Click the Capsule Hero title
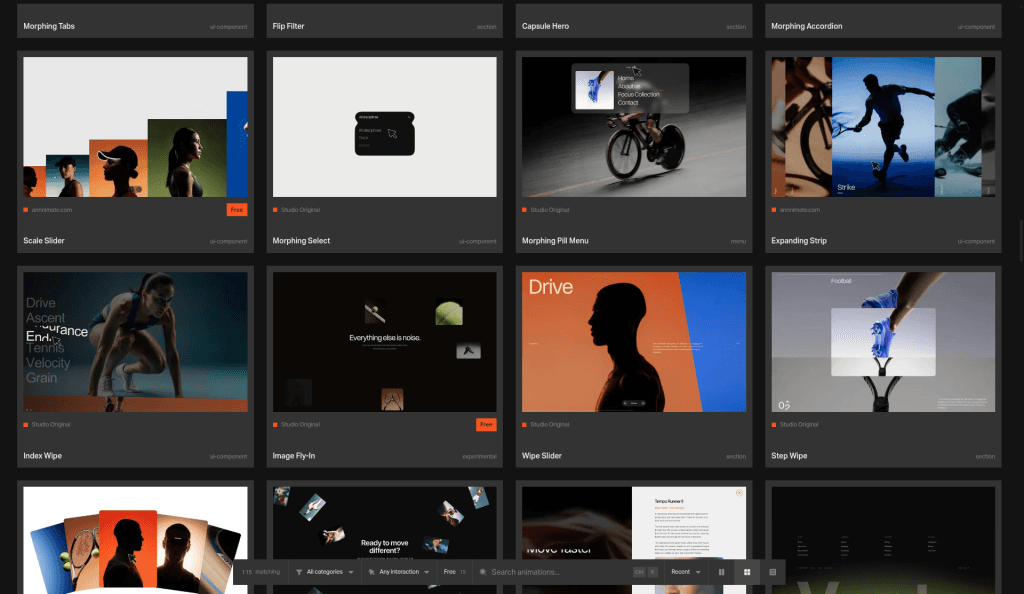 click(x=545, y=26)
